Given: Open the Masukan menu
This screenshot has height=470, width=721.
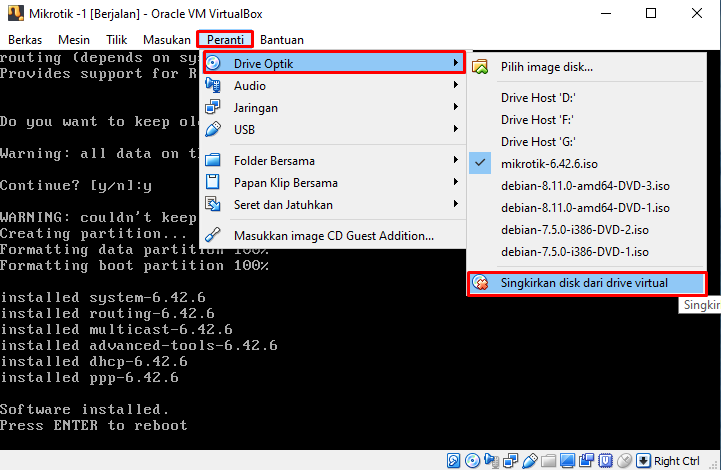Looking at the screenshot, I should (166, 40).
